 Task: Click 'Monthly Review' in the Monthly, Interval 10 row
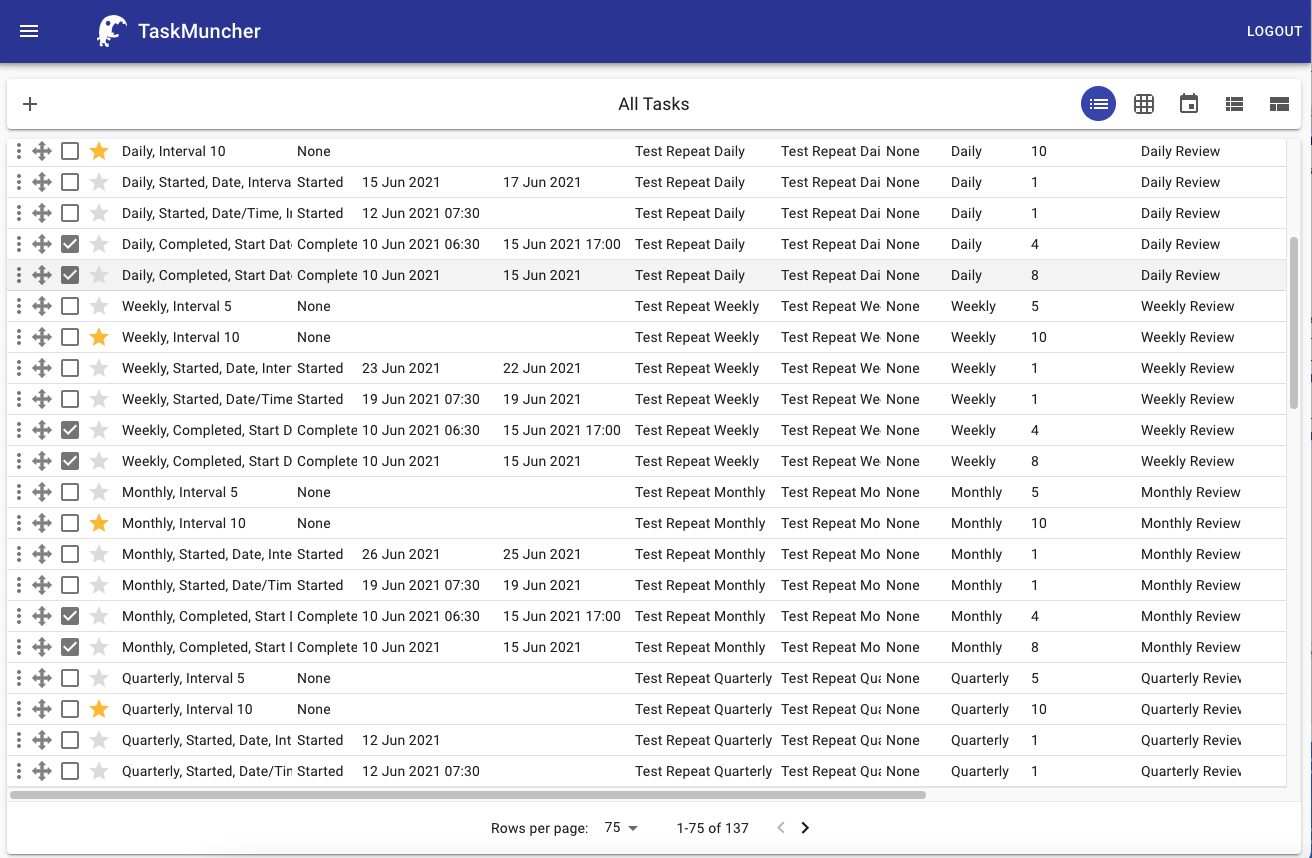click(1191, 524)
